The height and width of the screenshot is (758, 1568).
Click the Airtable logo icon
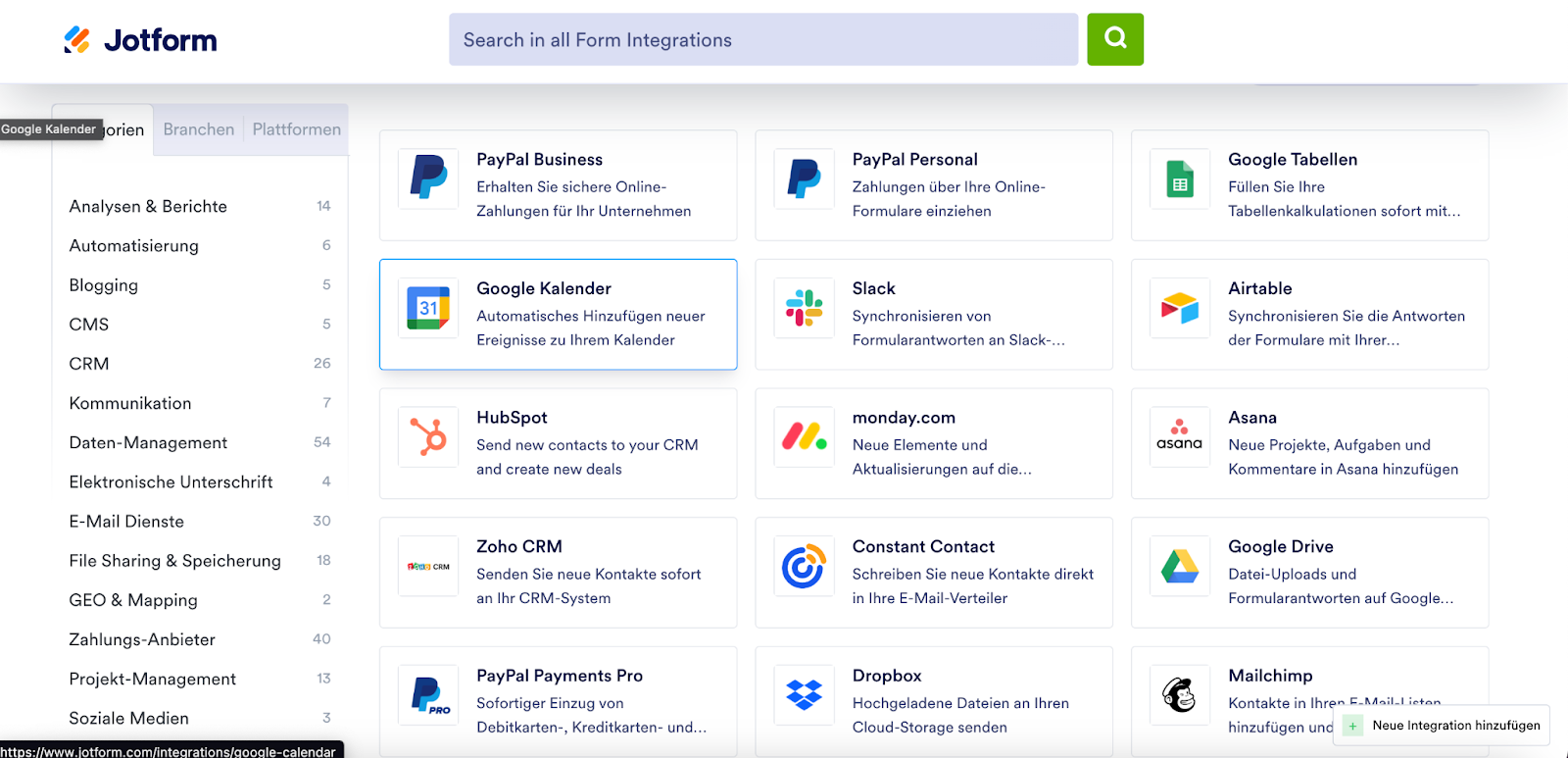(1180, 308)
